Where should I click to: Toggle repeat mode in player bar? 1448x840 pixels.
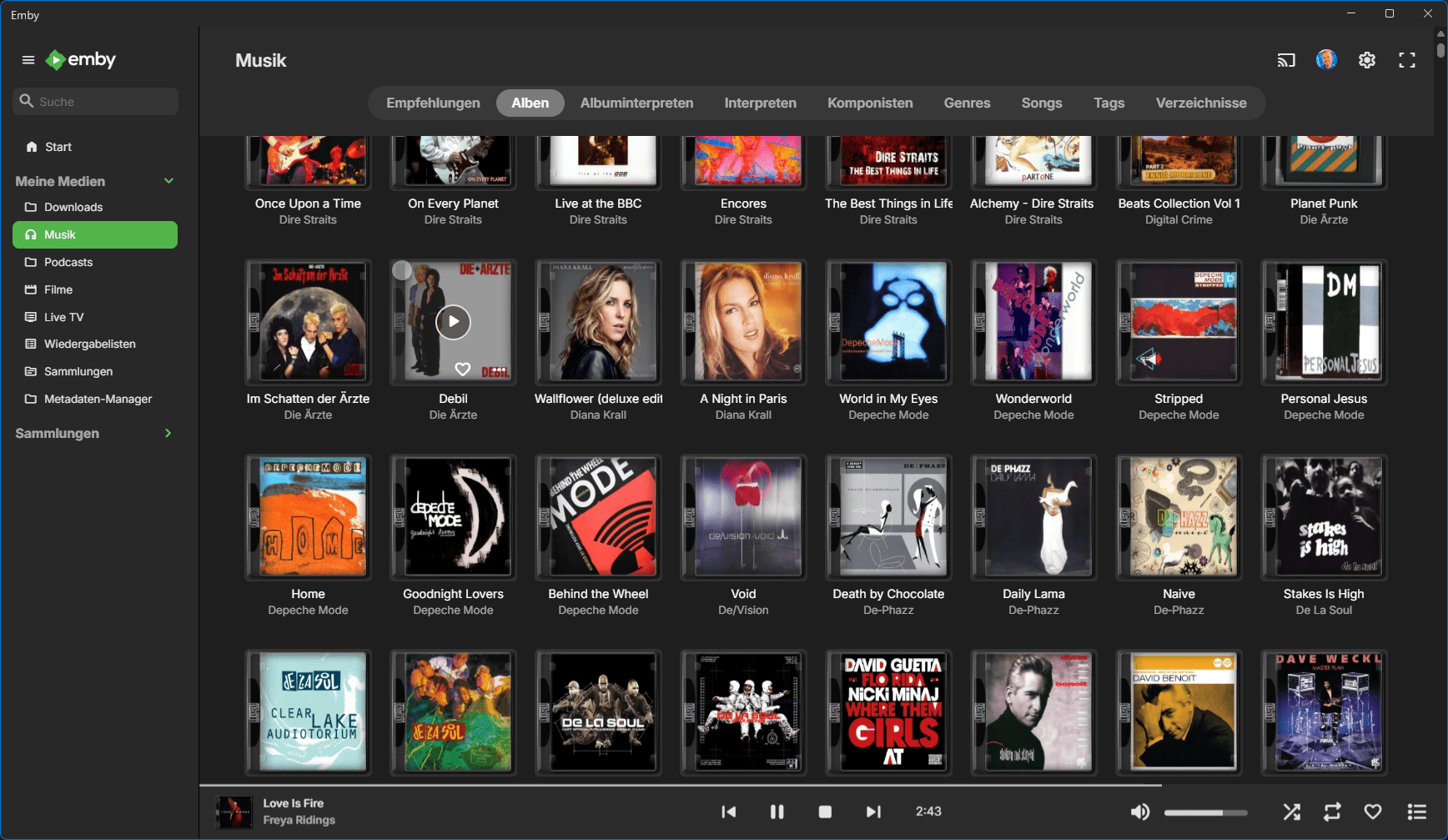coord(1332,812)
